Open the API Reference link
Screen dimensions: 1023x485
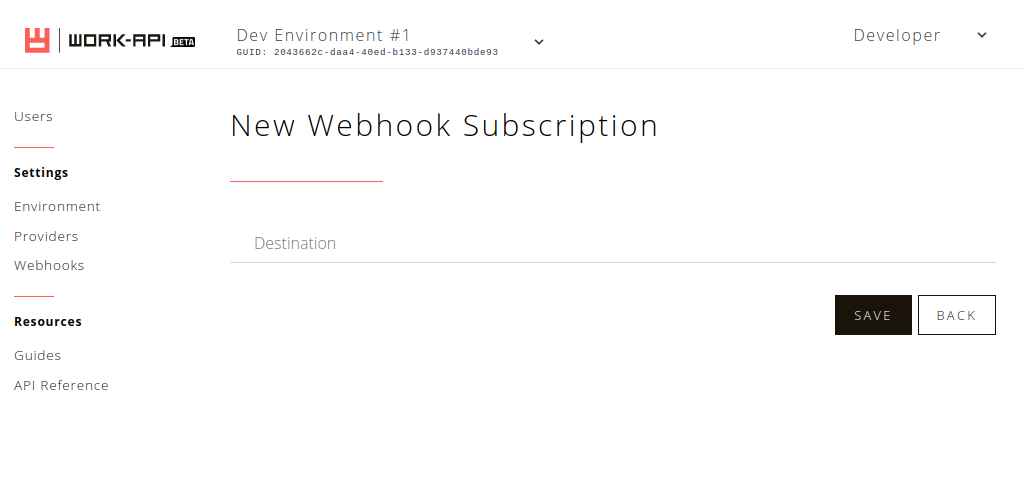pos(61,386)
